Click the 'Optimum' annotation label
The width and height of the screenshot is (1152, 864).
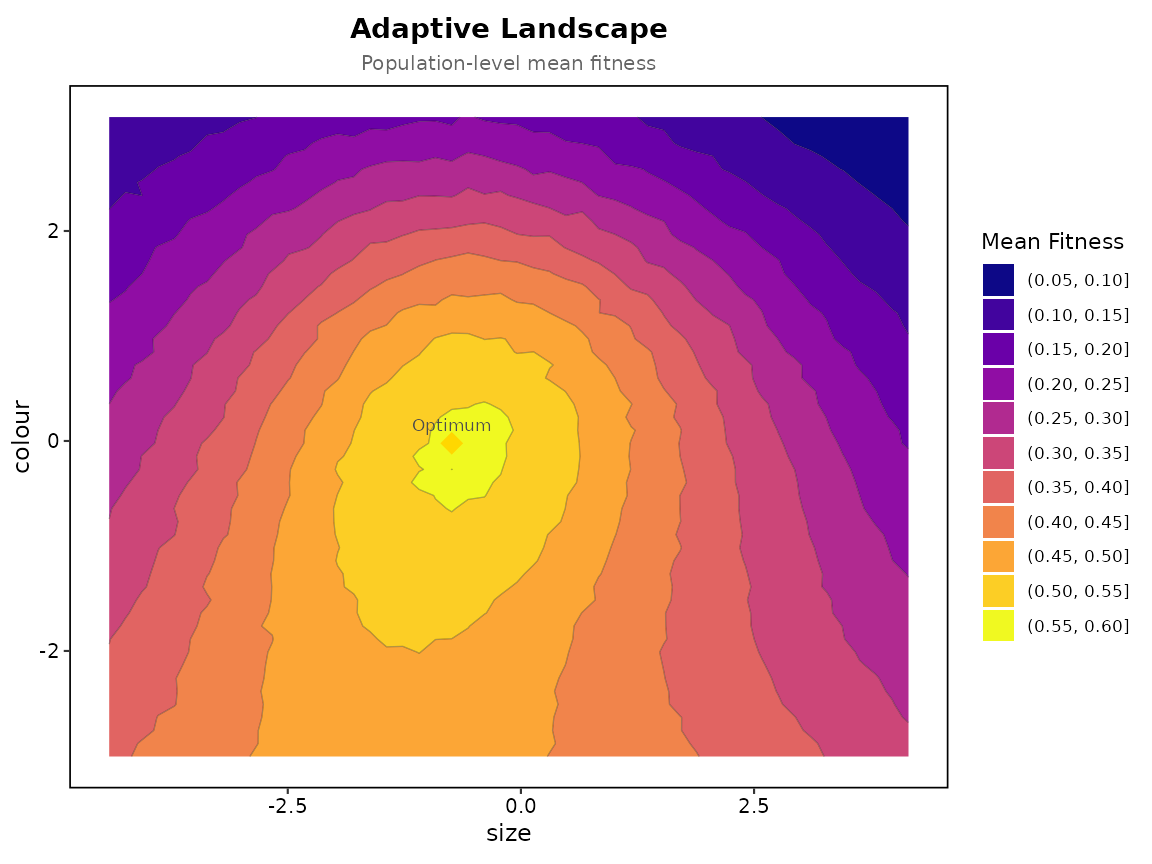point(451,425)
